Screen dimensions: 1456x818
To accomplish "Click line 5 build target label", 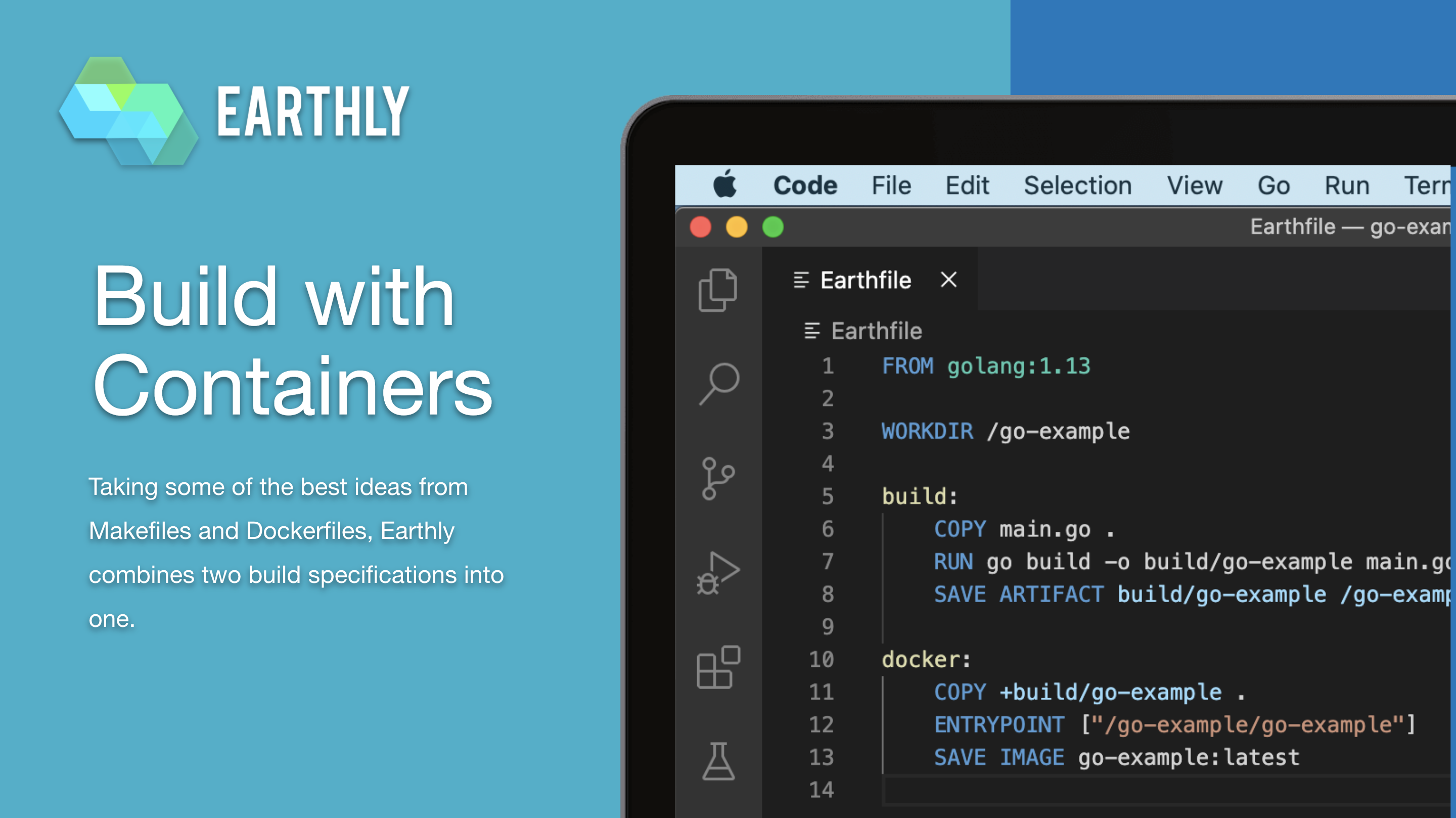I will coord(916,497).
